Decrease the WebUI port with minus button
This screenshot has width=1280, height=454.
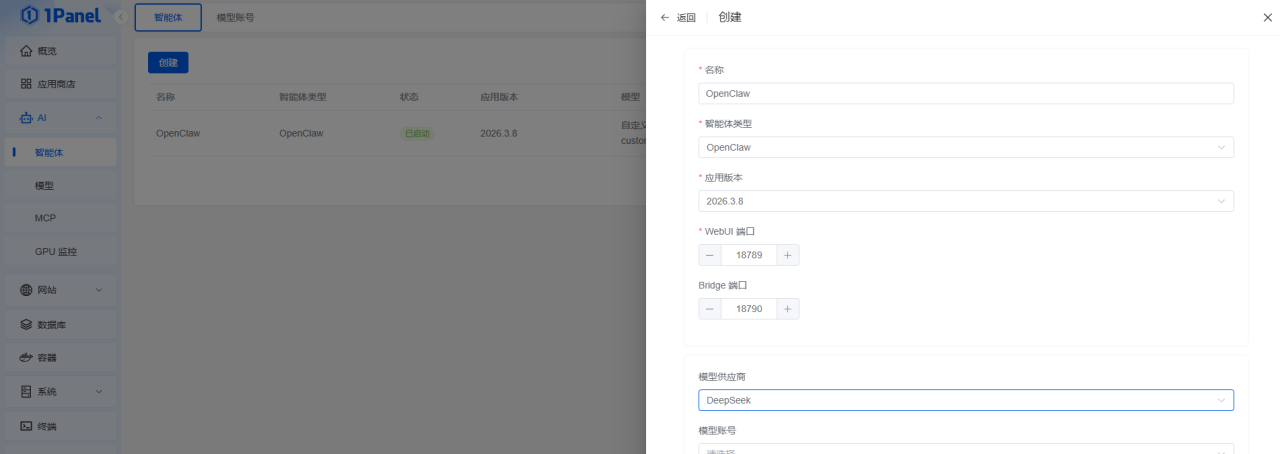coord(710,255)
